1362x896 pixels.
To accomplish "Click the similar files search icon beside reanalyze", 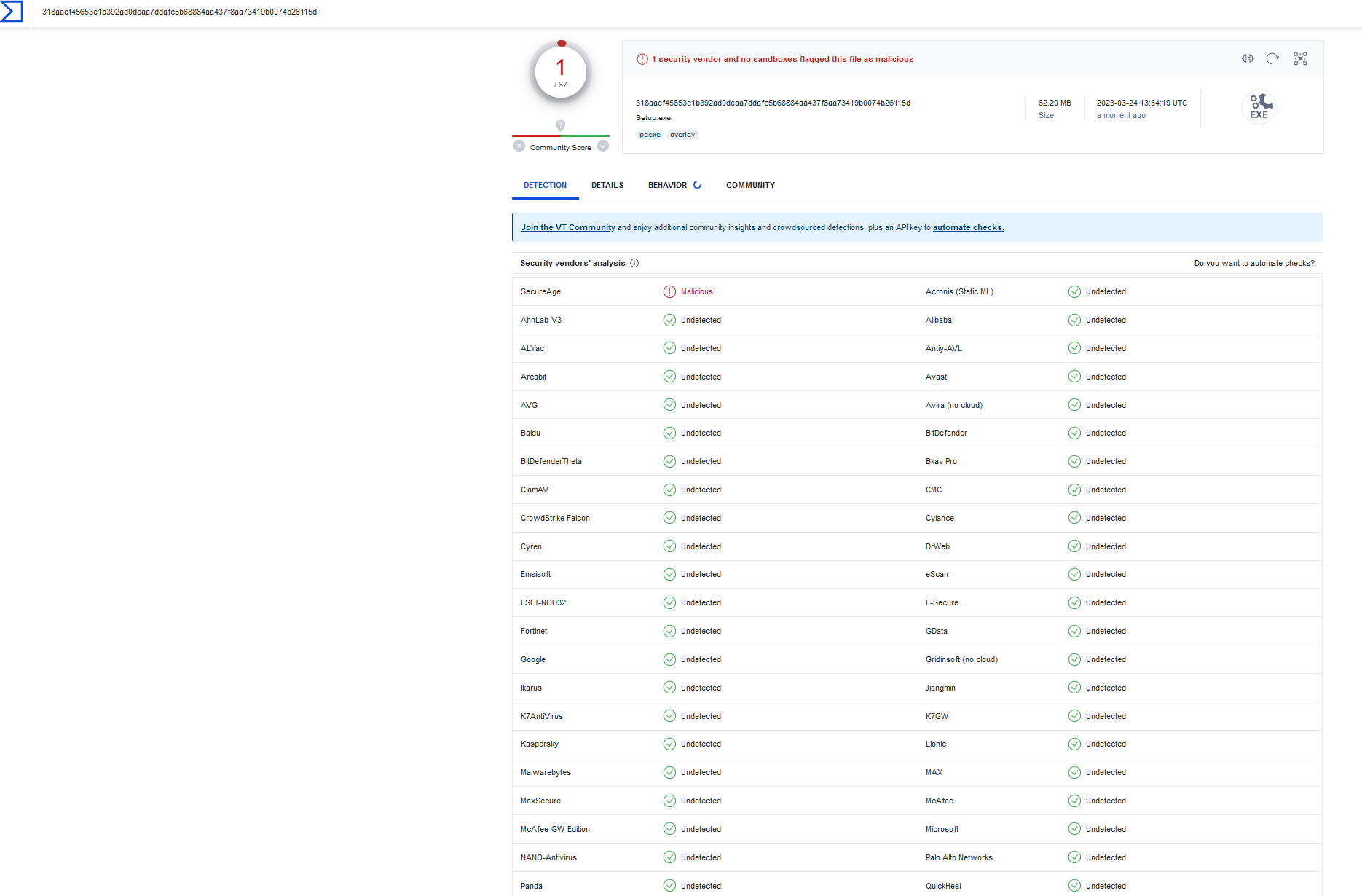I will [x=1248, y=59].
